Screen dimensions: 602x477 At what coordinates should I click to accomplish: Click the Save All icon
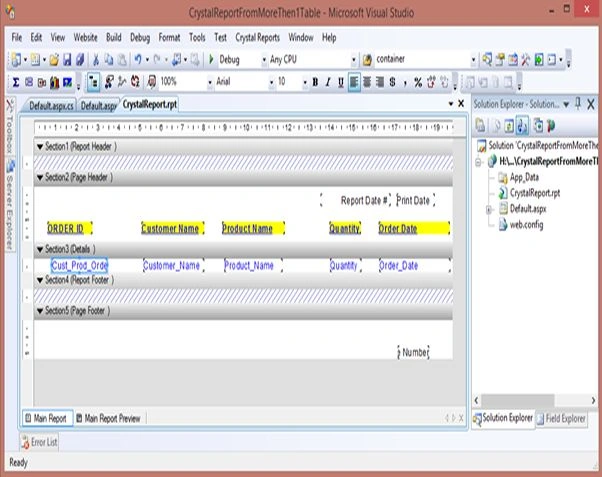click(80, 60)
